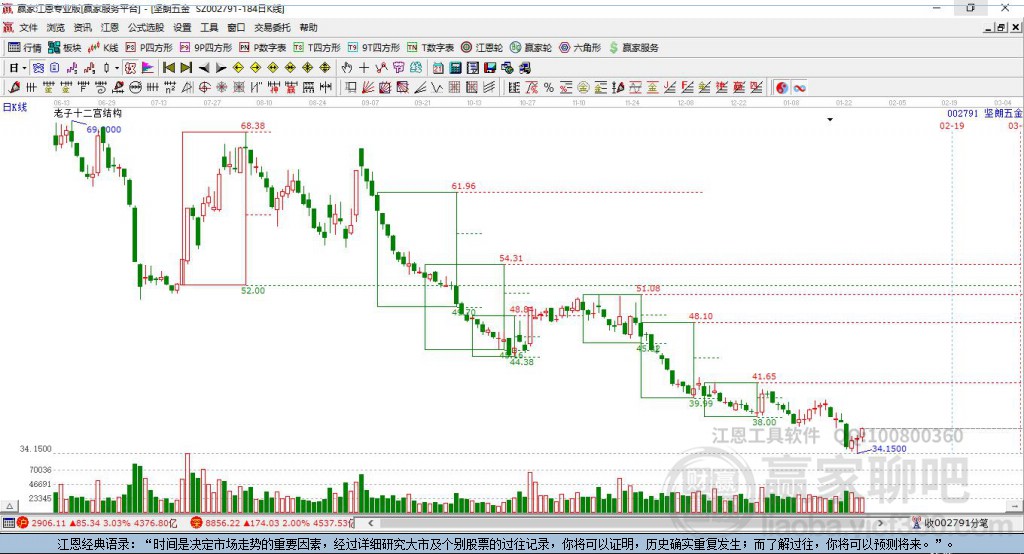Click the 板块 toolbar button
The image size is (1024, 554).
[64, 48]
